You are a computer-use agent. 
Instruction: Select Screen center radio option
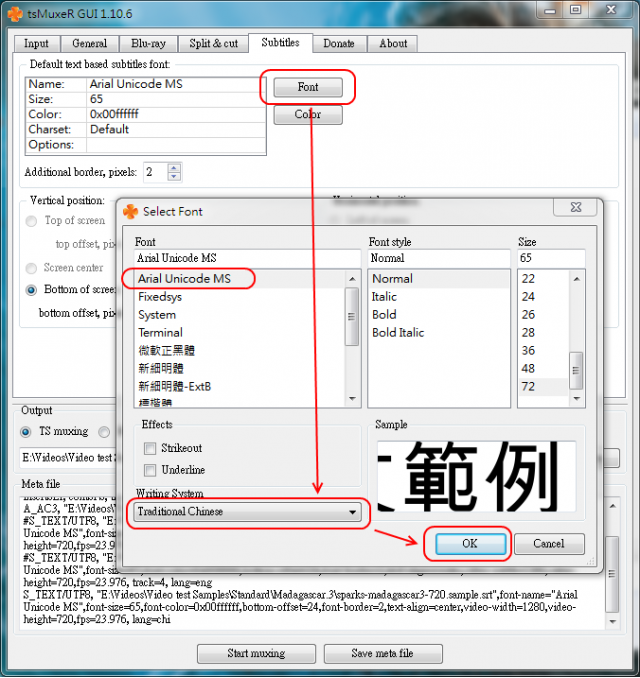[31, 268]
